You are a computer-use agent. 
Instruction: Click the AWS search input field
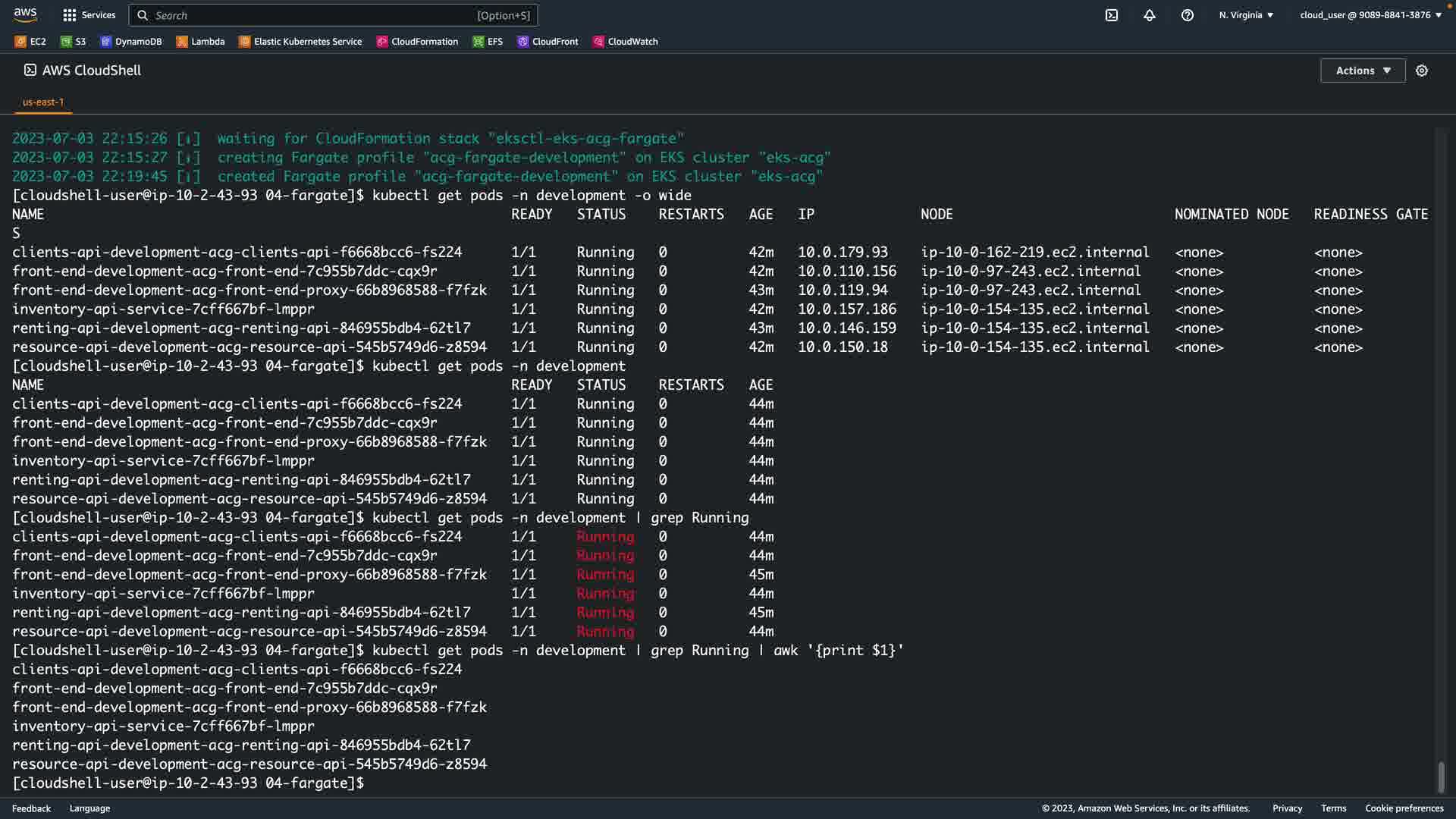334,15
